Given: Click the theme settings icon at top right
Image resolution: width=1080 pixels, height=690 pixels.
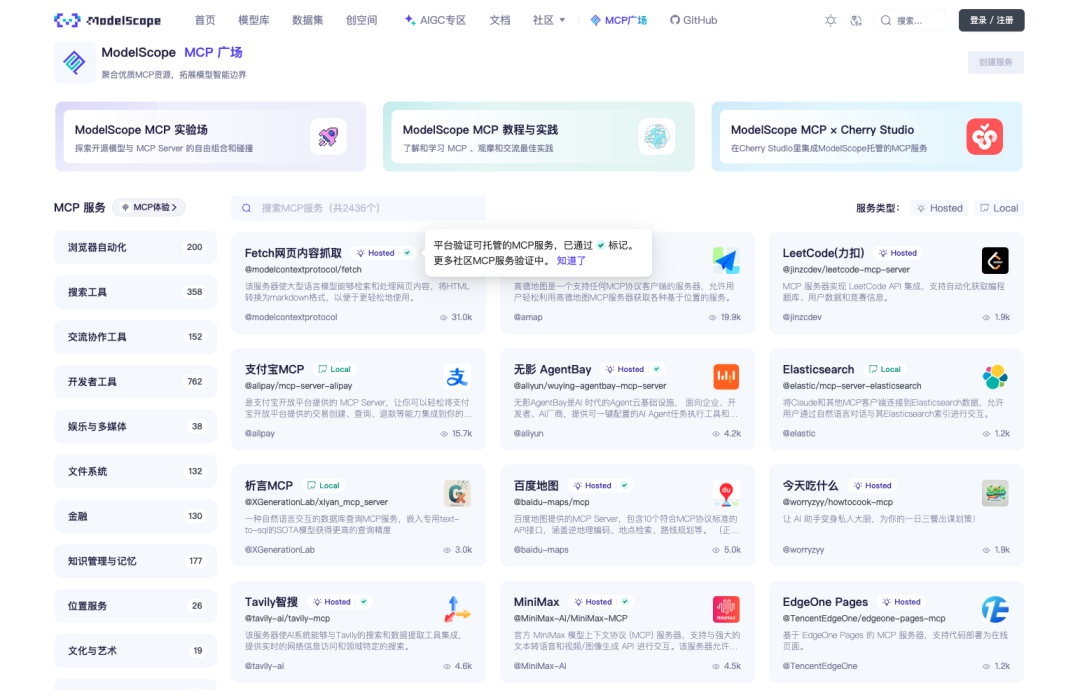Looking at the screenshot, I should 830,18.
